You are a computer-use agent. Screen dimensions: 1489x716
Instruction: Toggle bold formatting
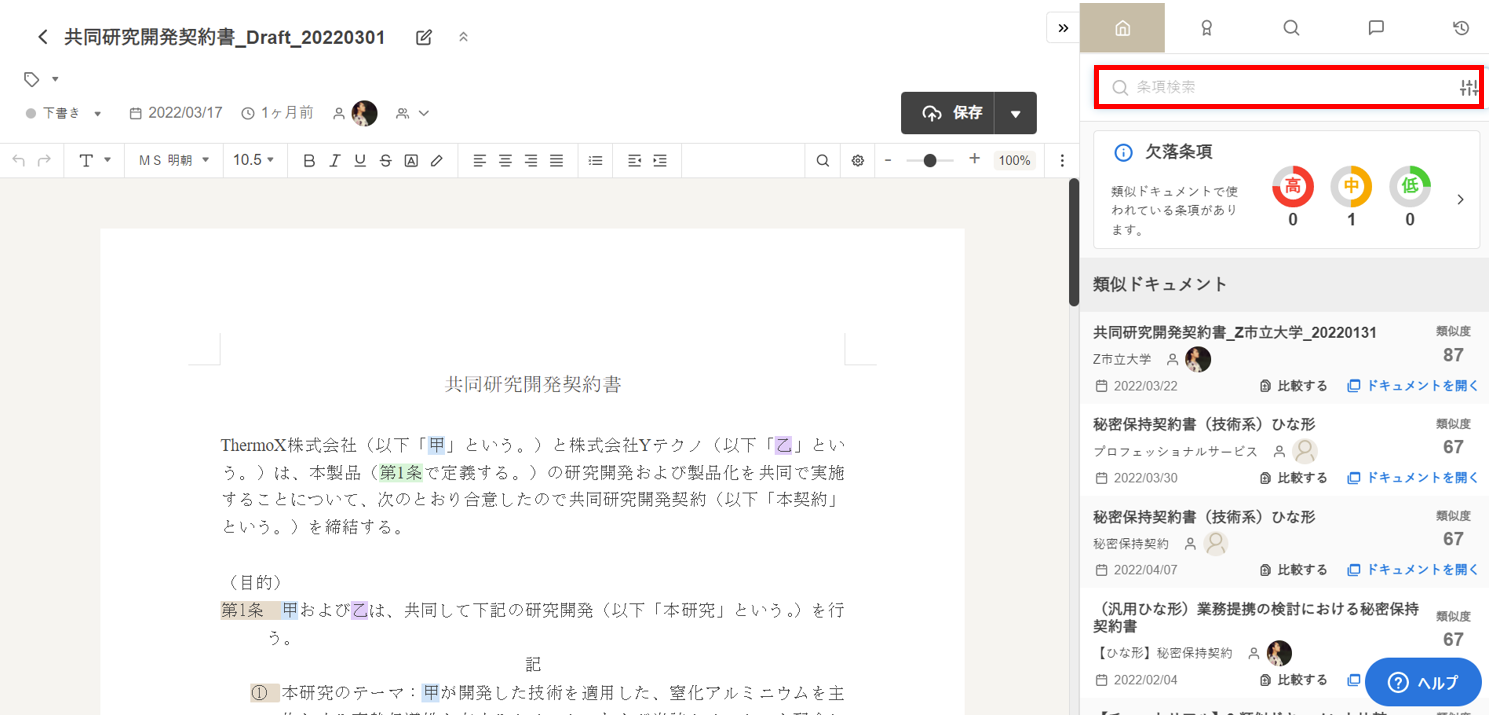pyautogui.click(x=309, y=160)
